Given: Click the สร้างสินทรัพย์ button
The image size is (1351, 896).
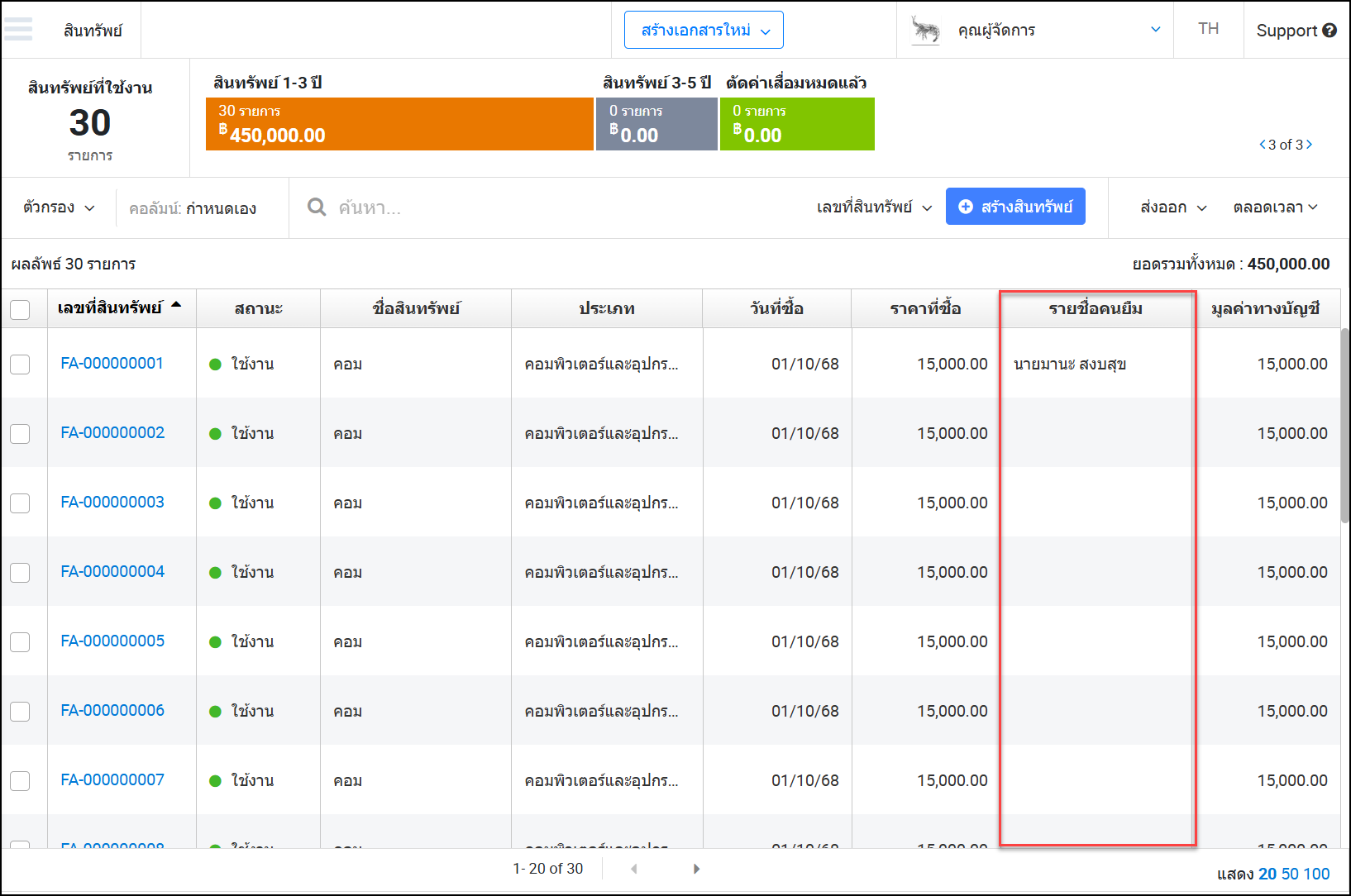Looking at the screenshot, I should (1015, 207).
